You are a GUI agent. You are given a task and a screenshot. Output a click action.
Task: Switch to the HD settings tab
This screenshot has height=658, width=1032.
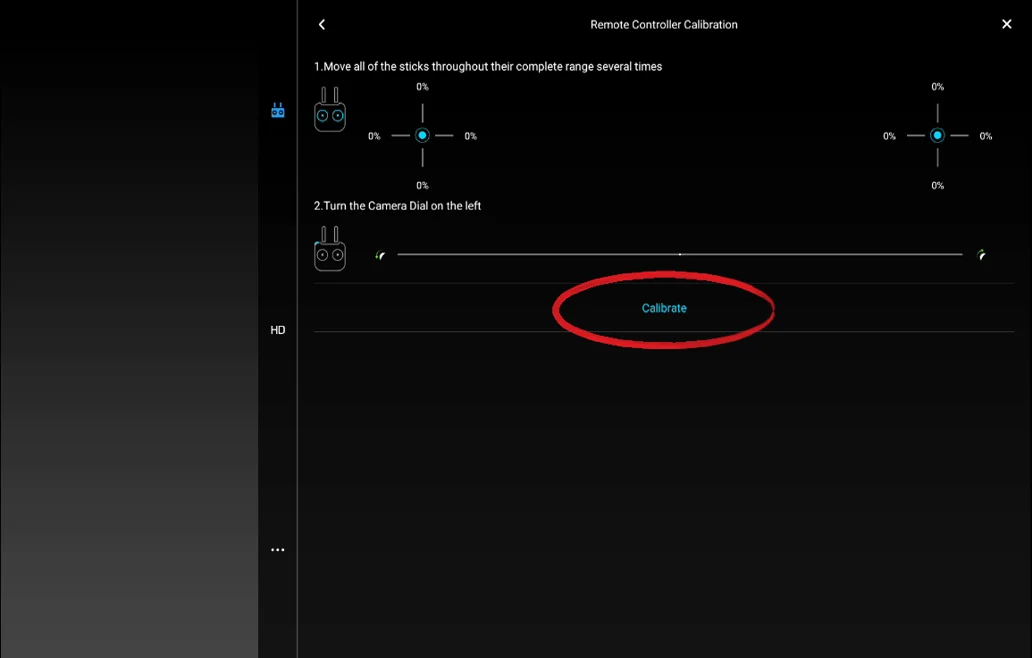[278, 330]
